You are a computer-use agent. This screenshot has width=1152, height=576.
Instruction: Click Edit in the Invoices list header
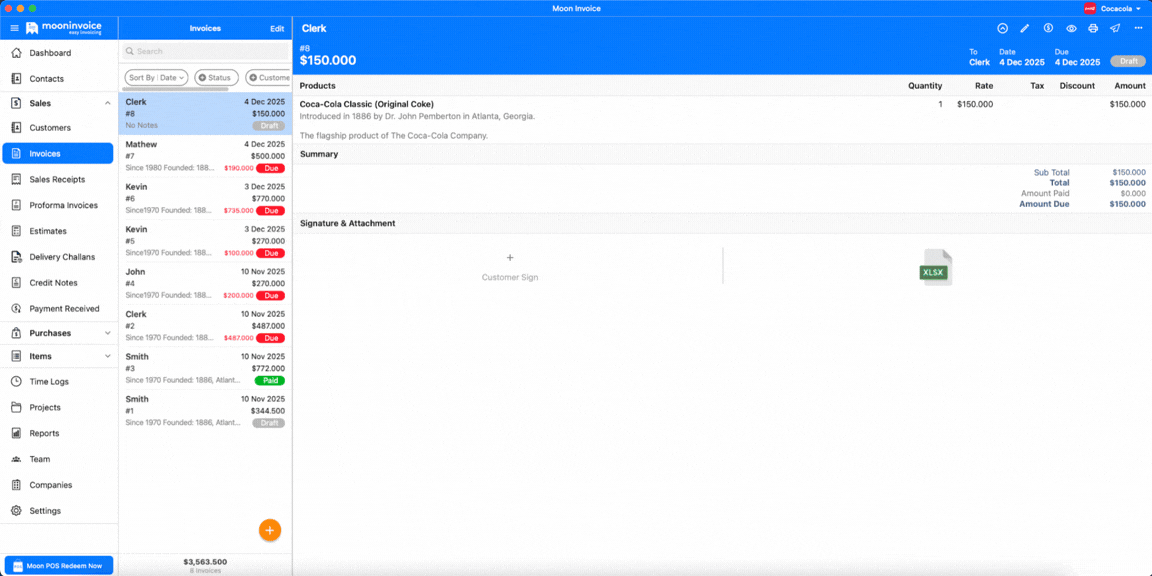(277, 29)
